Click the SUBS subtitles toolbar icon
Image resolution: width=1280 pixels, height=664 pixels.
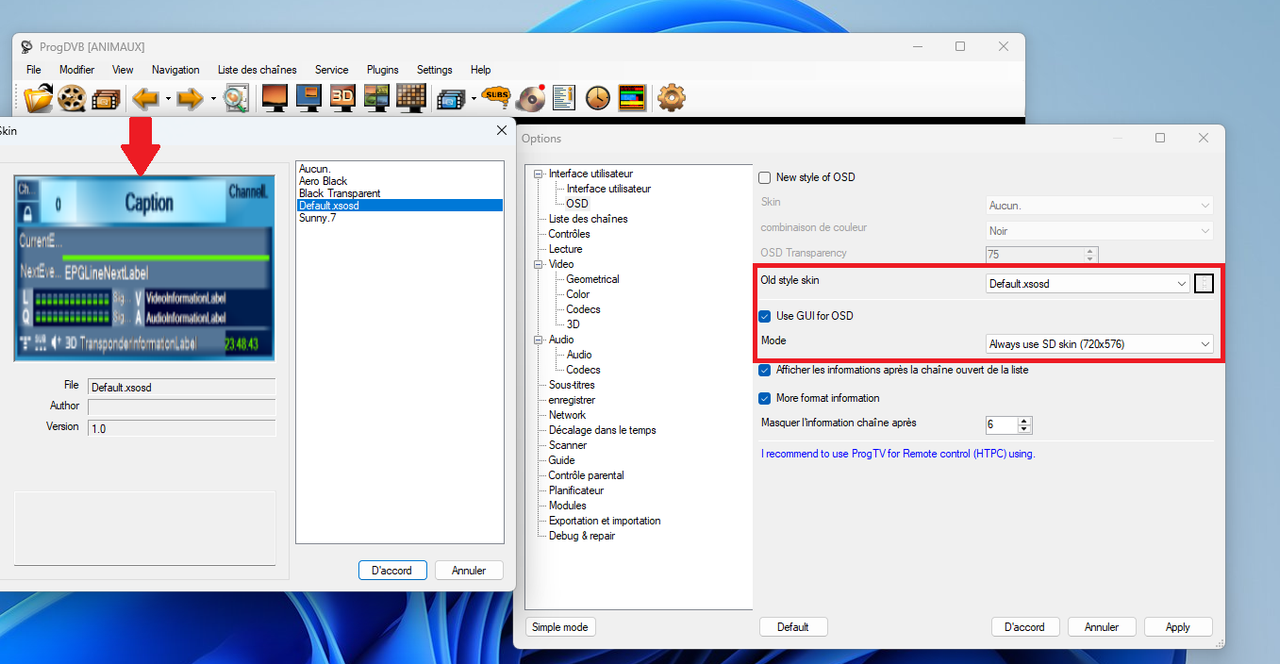[496, 97]
